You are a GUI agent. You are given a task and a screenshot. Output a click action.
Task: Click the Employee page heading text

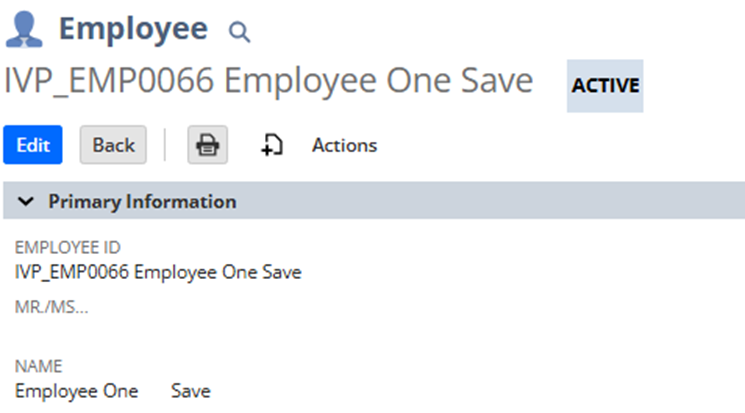click(133, 29)
